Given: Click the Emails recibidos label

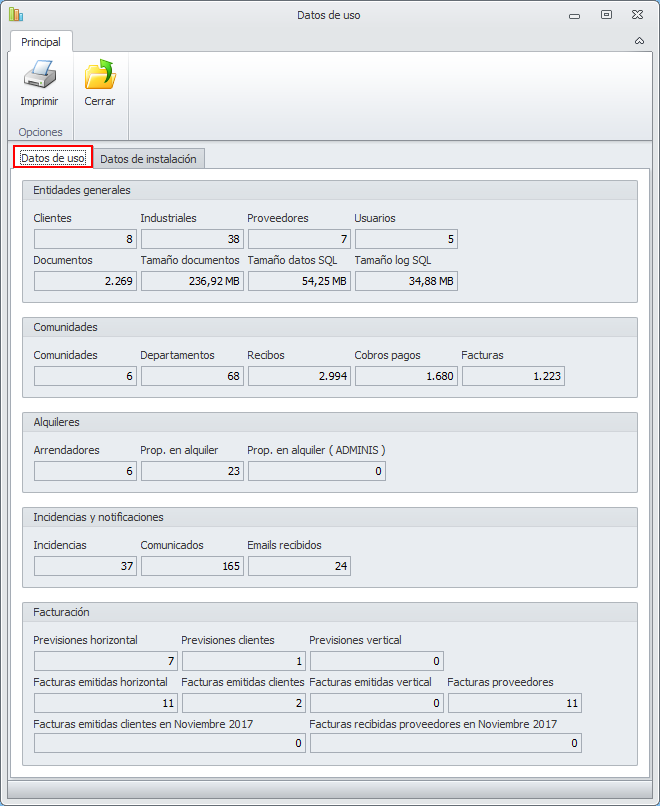Looking at the screenshot, I should 284,545.
